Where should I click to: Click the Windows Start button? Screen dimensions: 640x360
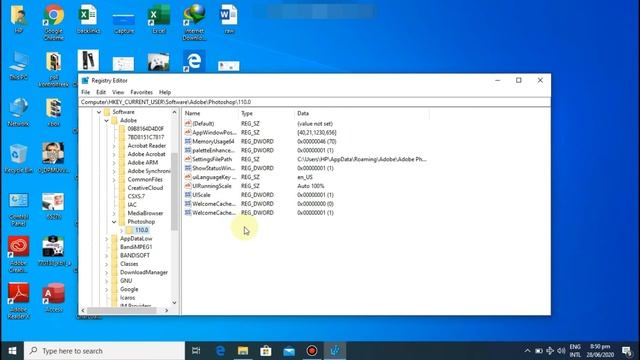(x=12, y=351)
